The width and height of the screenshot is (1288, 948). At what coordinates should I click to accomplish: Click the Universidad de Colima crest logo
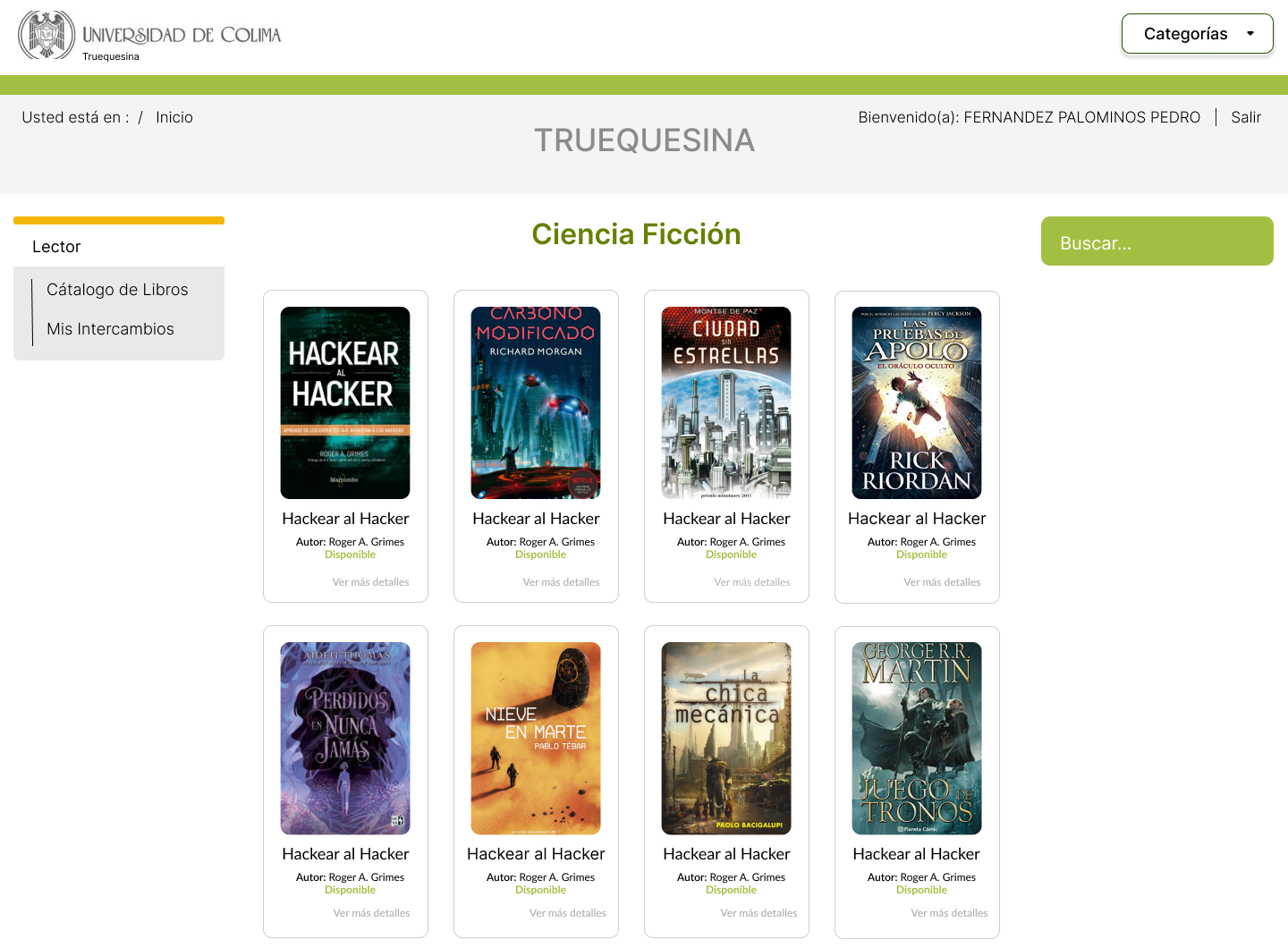(x=47, y=35)
